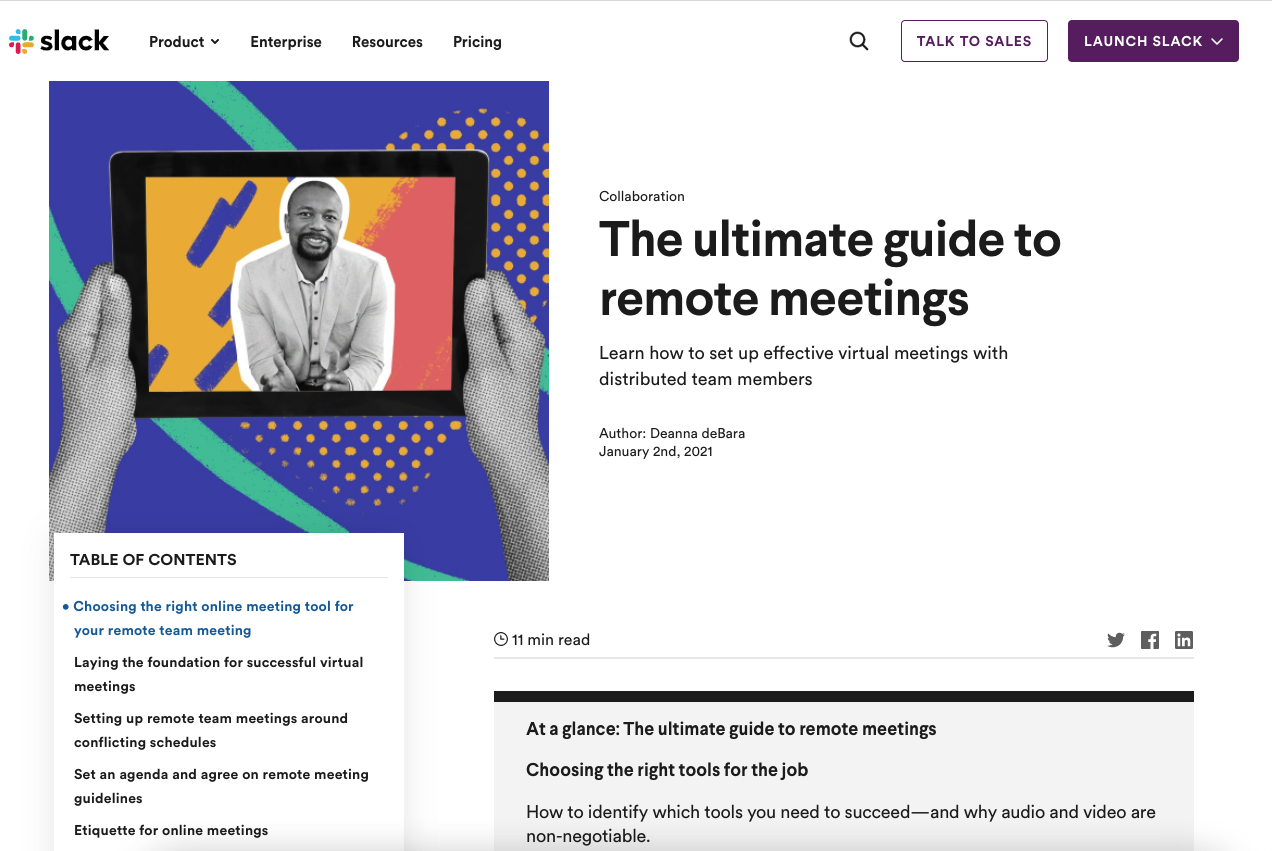Click the article title heading

click(x=829, y=268)
